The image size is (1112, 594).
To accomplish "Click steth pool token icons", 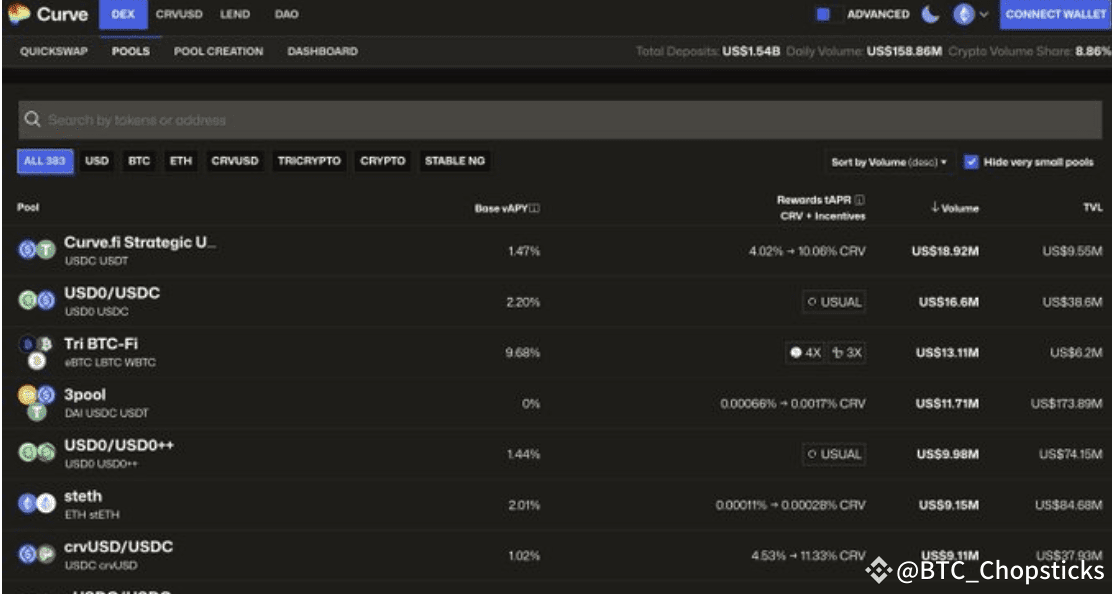I will [36, 503].
